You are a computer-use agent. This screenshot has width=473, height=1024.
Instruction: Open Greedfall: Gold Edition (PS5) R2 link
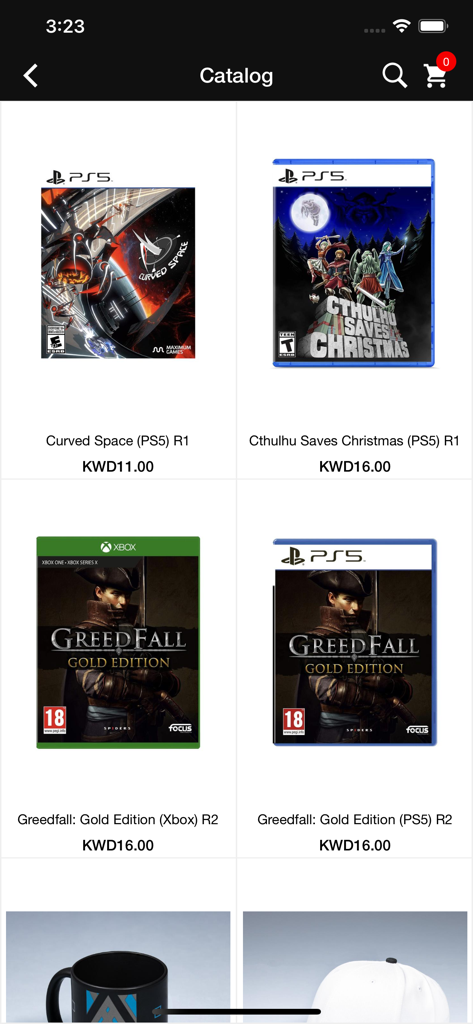355,819
